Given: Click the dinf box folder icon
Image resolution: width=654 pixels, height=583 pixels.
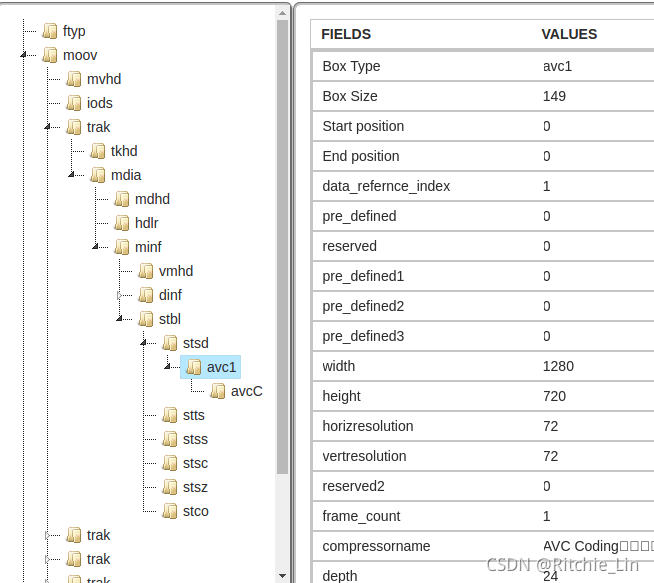Looking at the screenshot, I should tap(146, 295).
